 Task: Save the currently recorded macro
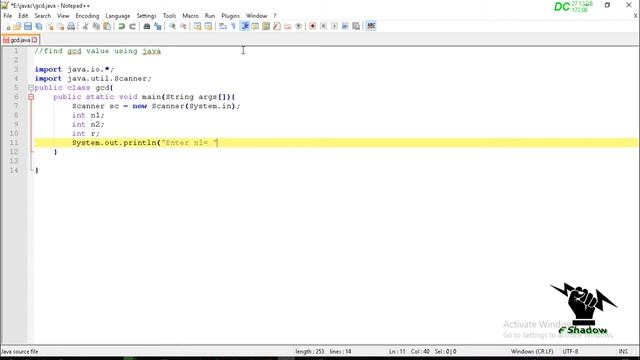[x=356, y=27]
